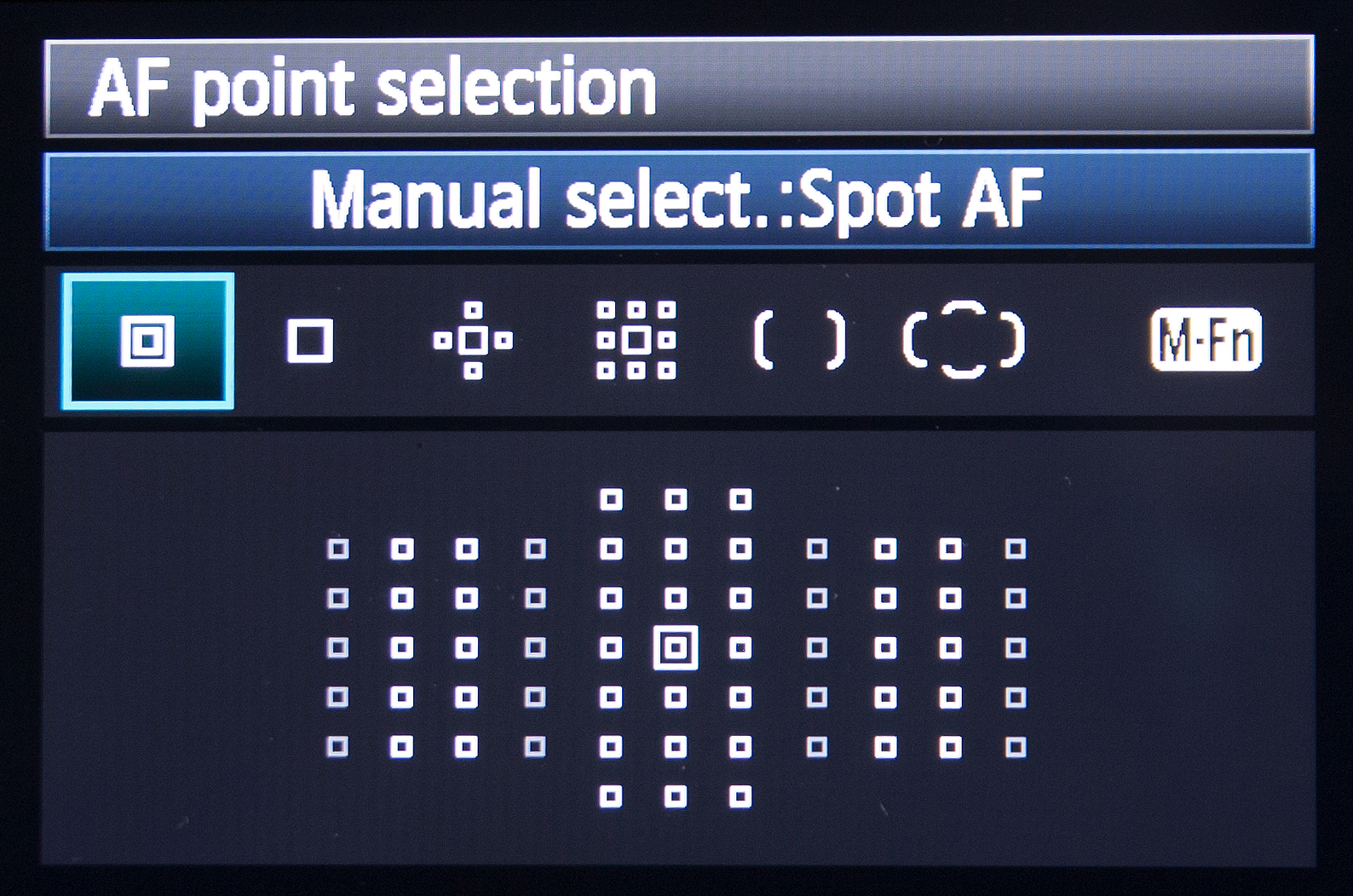Image resolution: width=1353 pixels, height=896 pixels.
Task: Select the Spot AF mode icon
Action: point(147,341)
